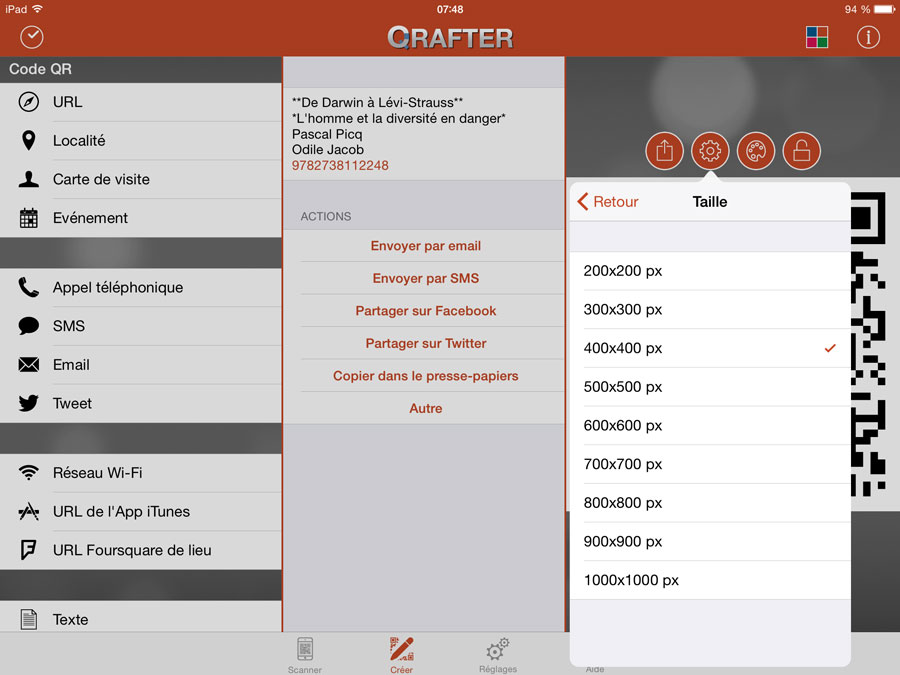Open the info icon in header
Image resolution: width=900 pixels, height=675 pixels.
[x=868, y=37]
